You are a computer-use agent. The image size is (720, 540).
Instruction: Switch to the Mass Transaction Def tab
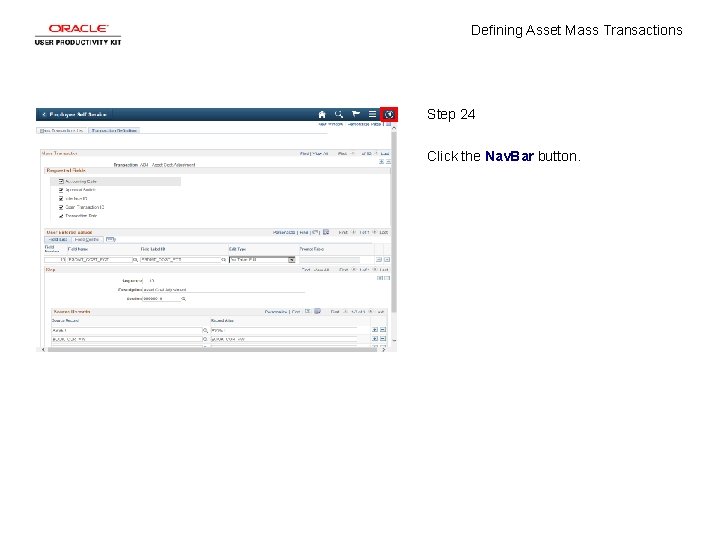point(62,131)
